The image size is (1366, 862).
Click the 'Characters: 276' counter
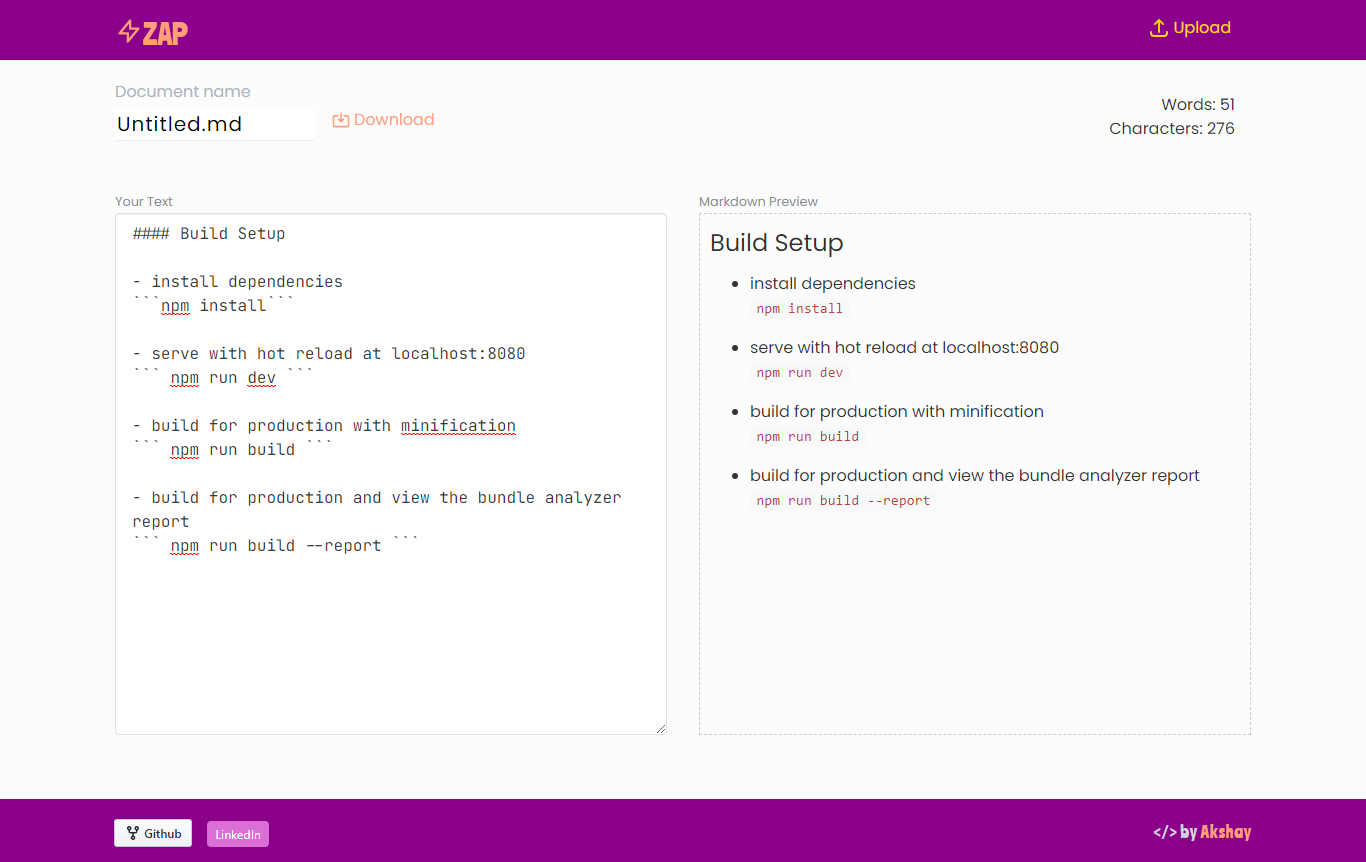coord(1172,129)
